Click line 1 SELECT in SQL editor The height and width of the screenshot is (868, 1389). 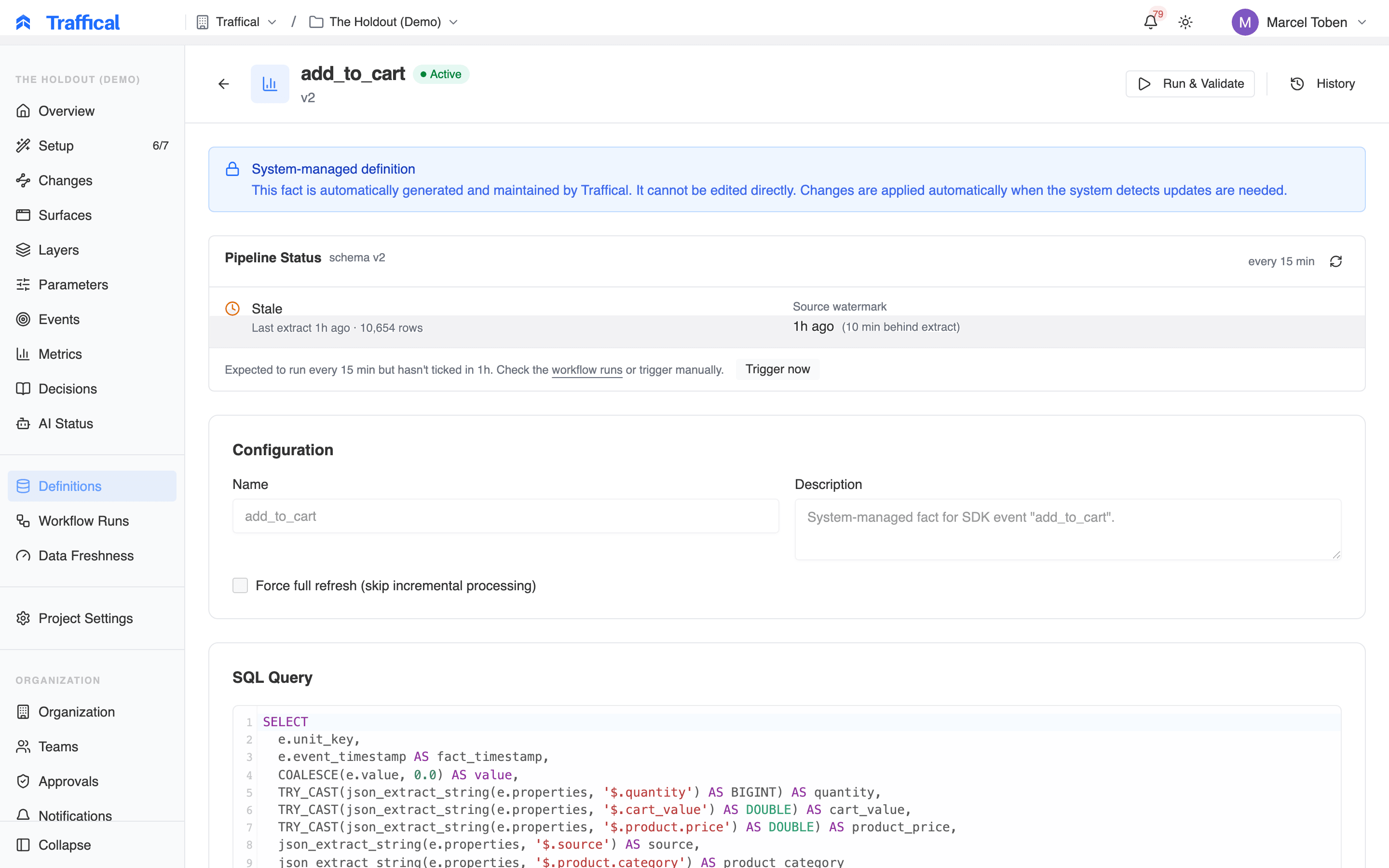(x=285, y=721)
